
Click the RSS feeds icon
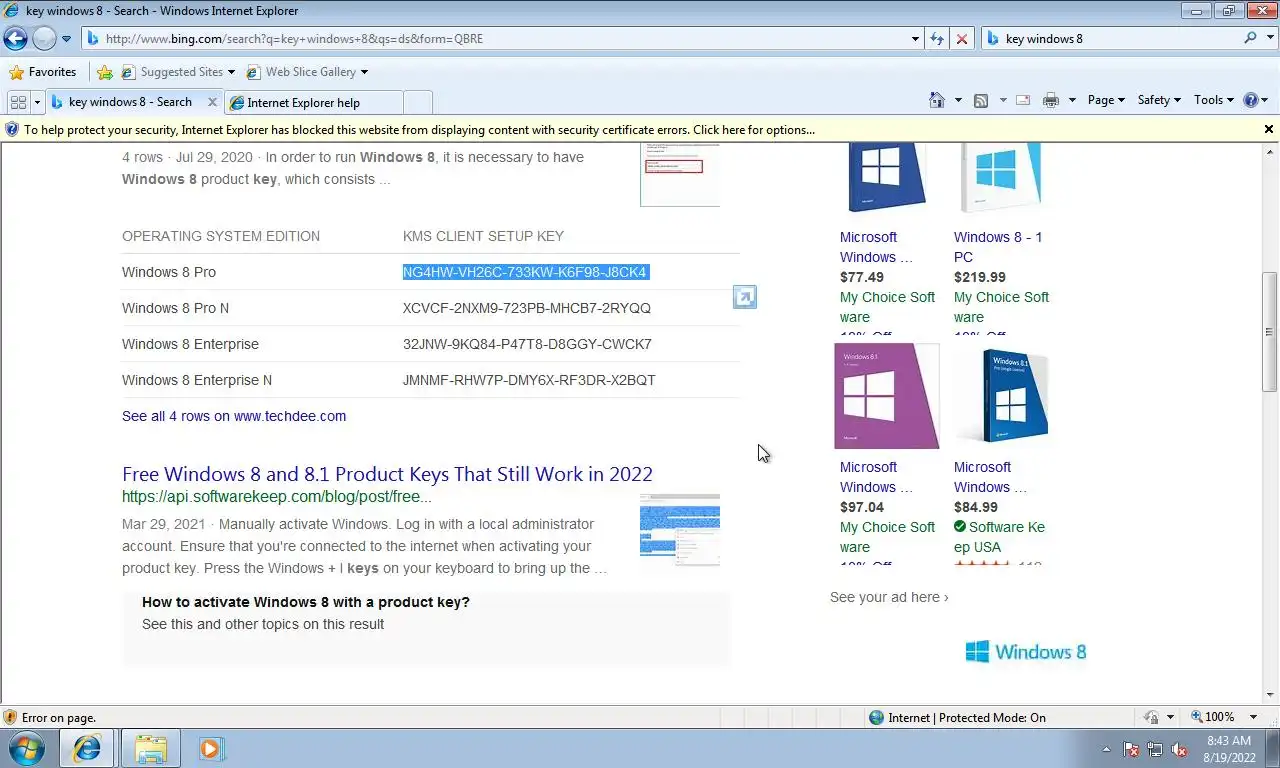[x=981, y=100]
